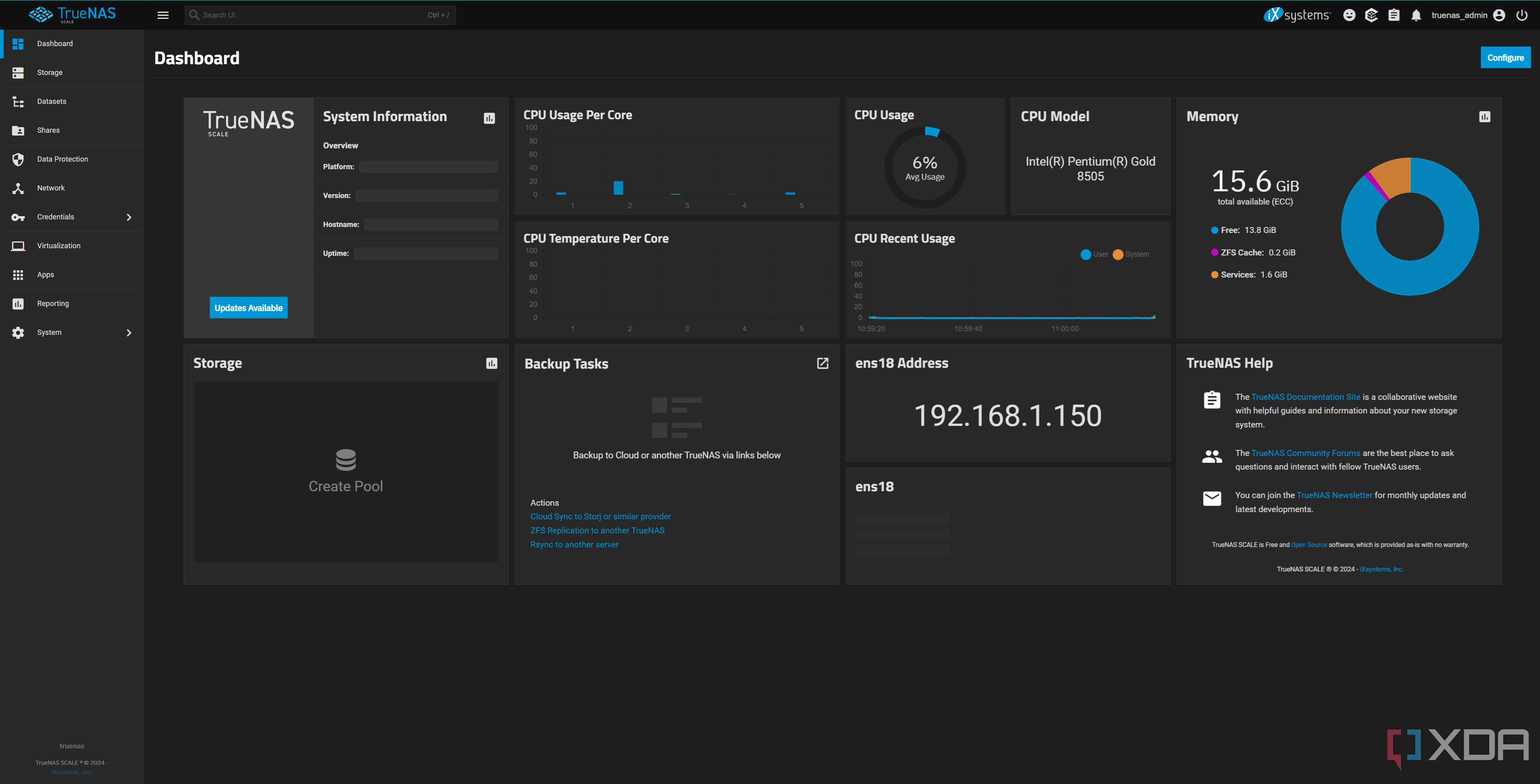Open Reporting in sidebar
The image size is (1540, 784).
pos(72,304)
